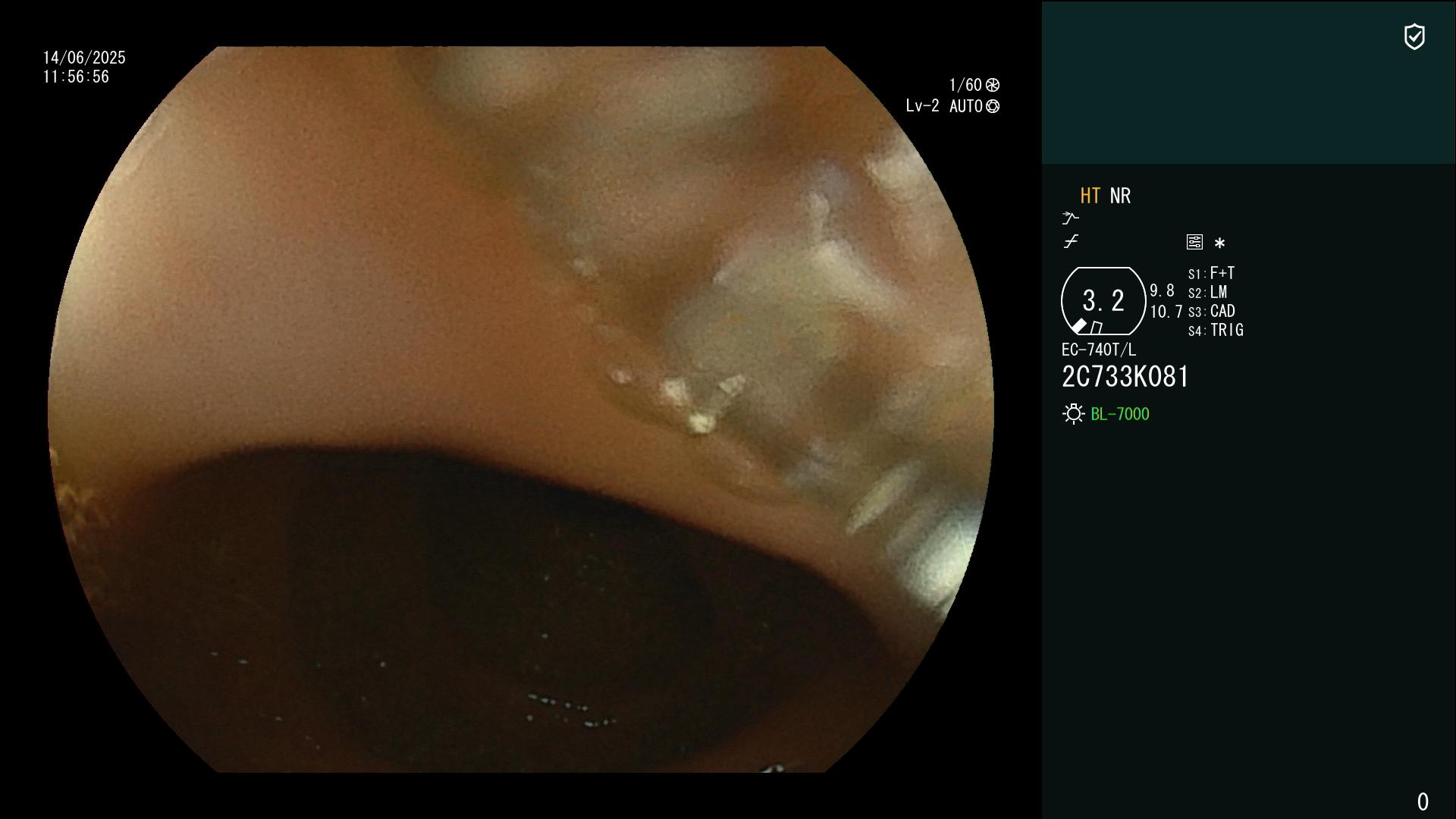This screenshot has height=819, width=1456.
Task: Click the S4 switch assignment TRIG
Action: click(1216, 331)
